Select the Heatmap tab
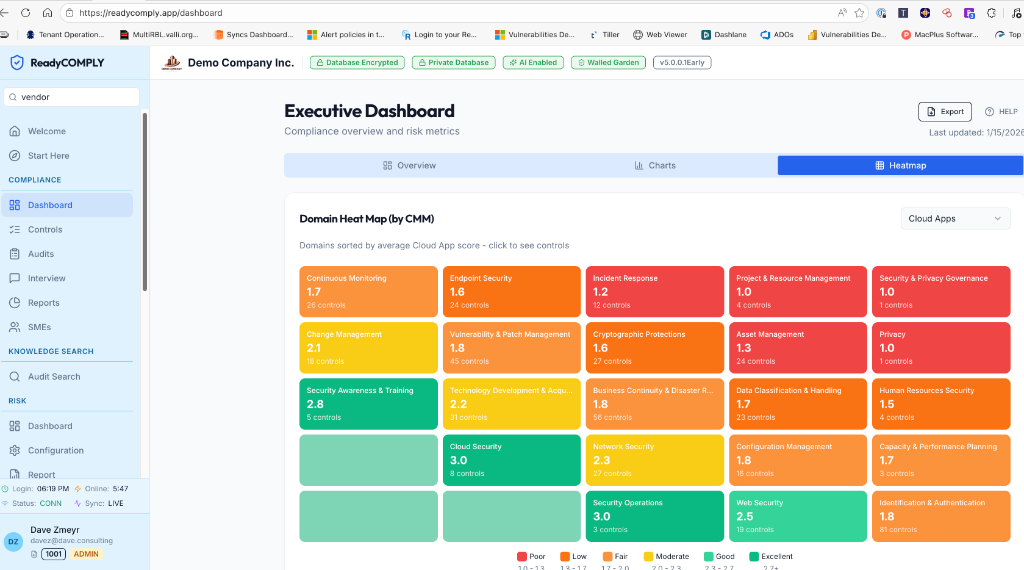 [900, 165]
